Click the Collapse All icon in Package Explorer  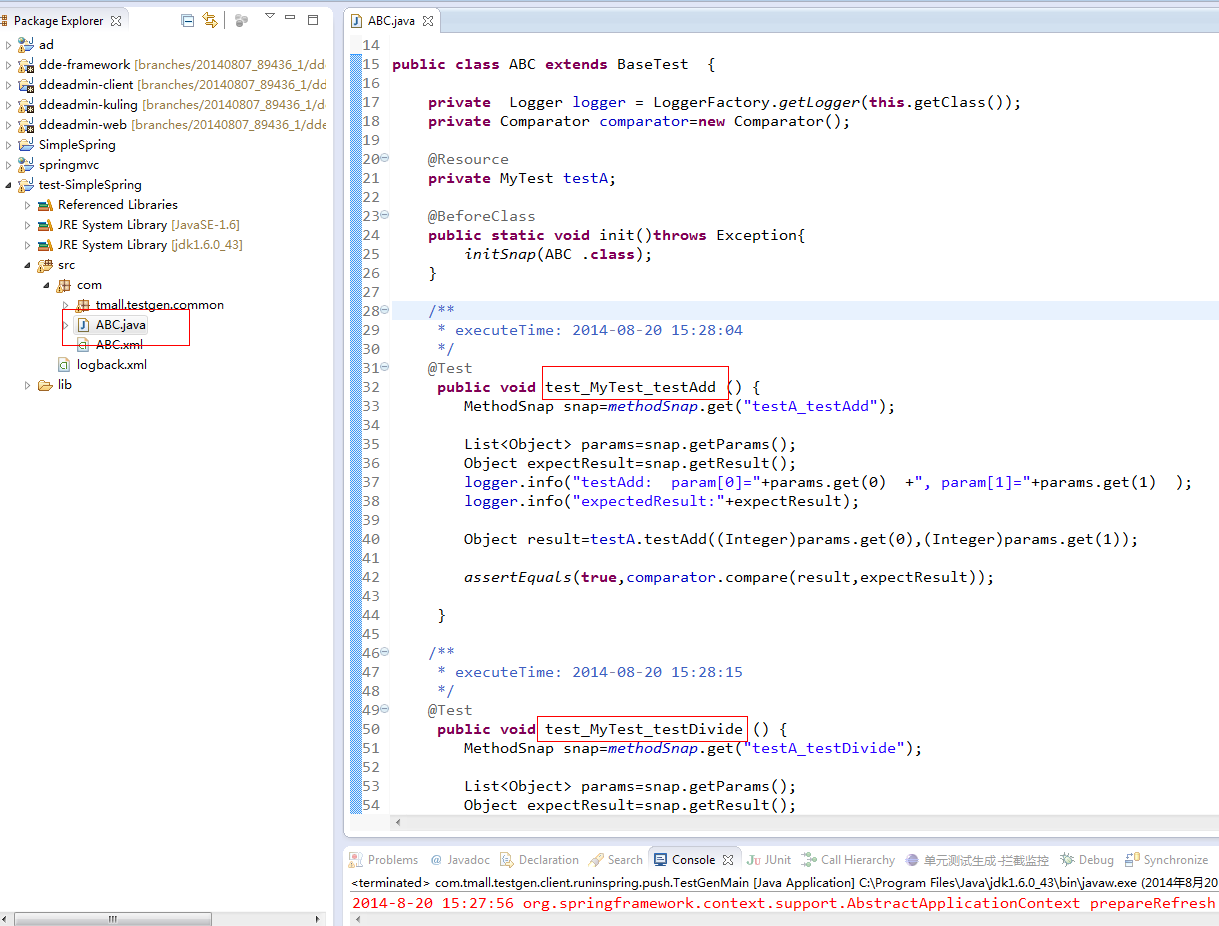(x=188, y=20)
